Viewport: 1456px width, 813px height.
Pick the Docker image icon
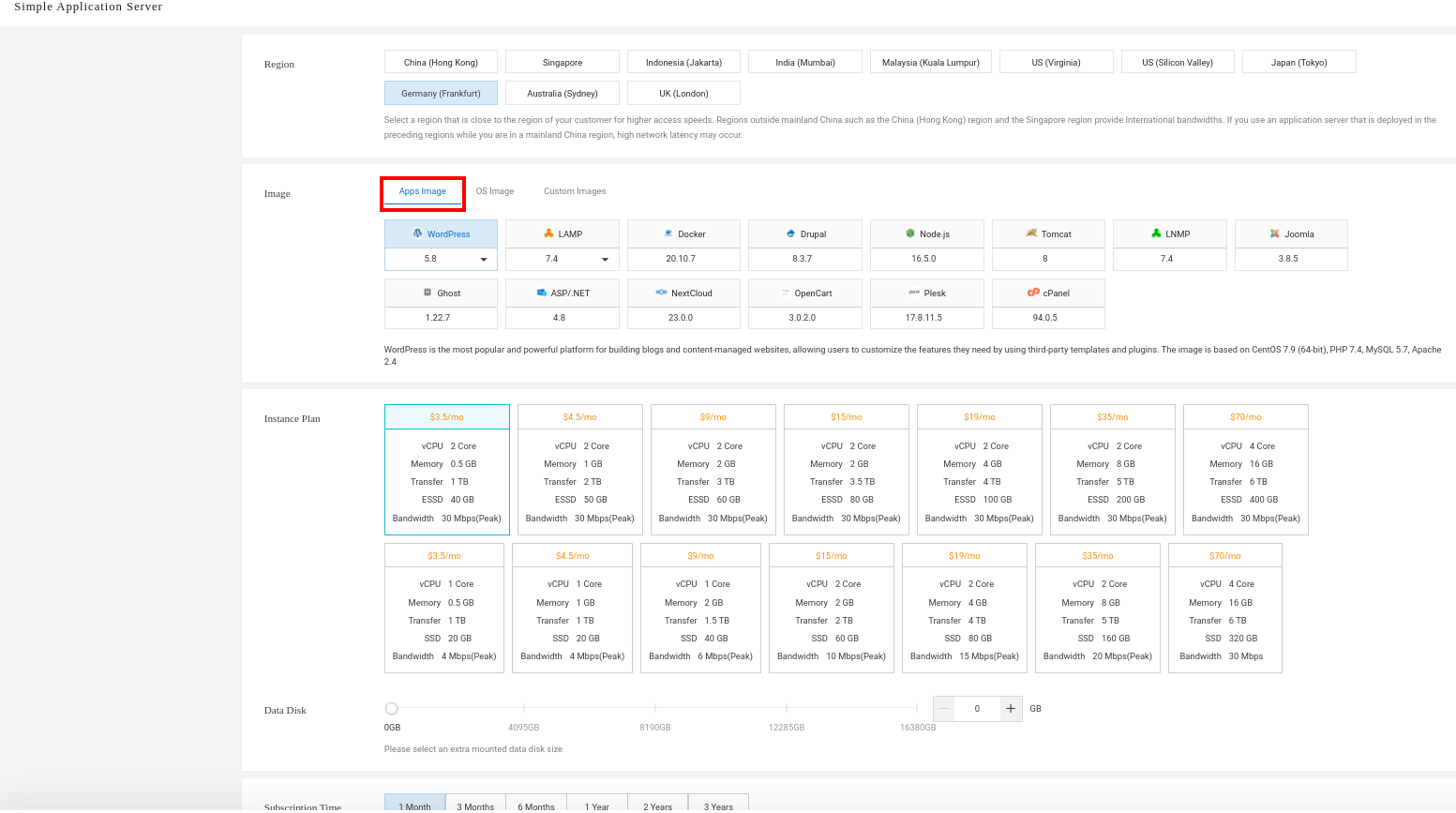668,233
